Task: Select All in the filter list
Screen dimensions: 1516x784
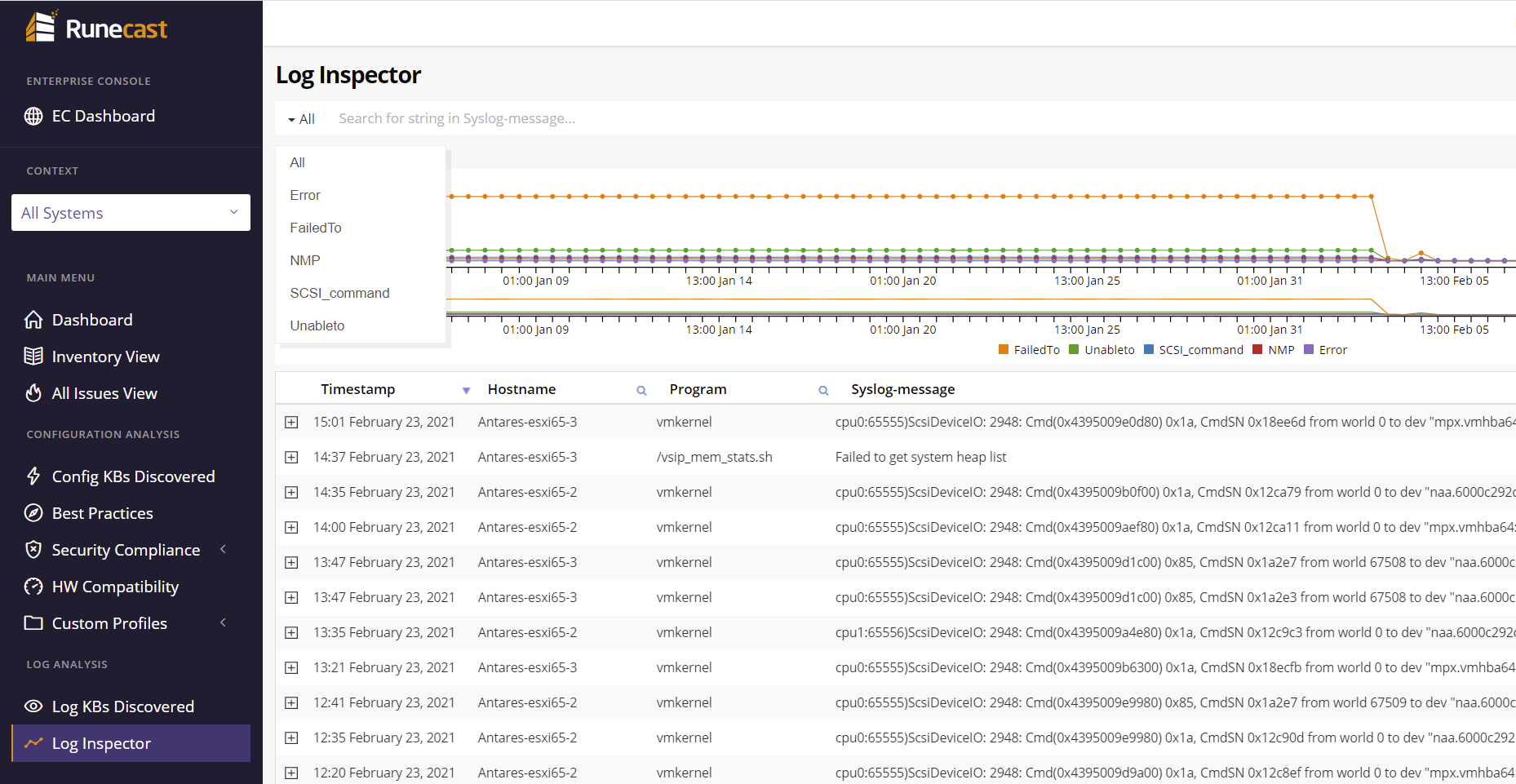Action: 361,162
